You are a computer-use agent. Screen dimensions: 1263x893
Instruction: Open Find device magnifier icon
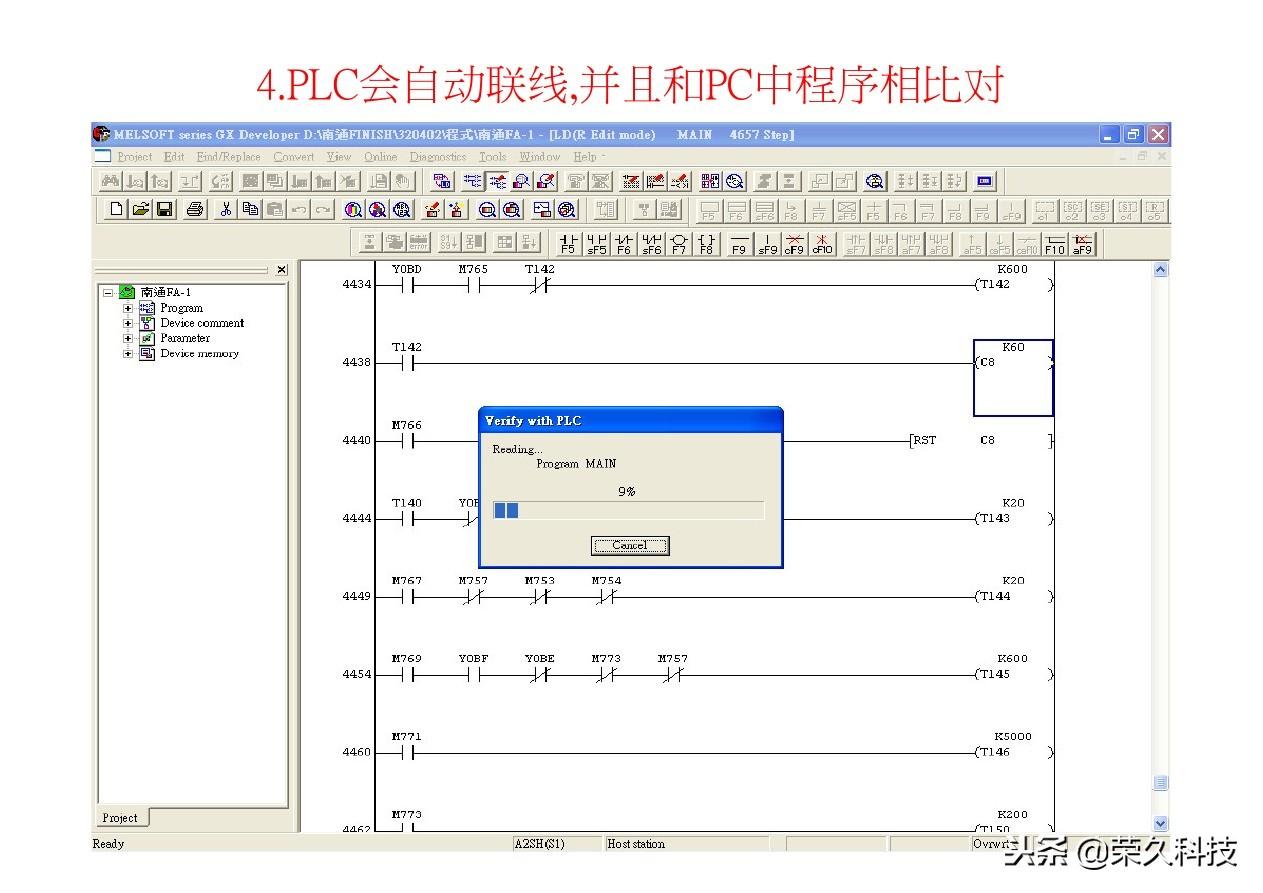click(x=352, y=209)
